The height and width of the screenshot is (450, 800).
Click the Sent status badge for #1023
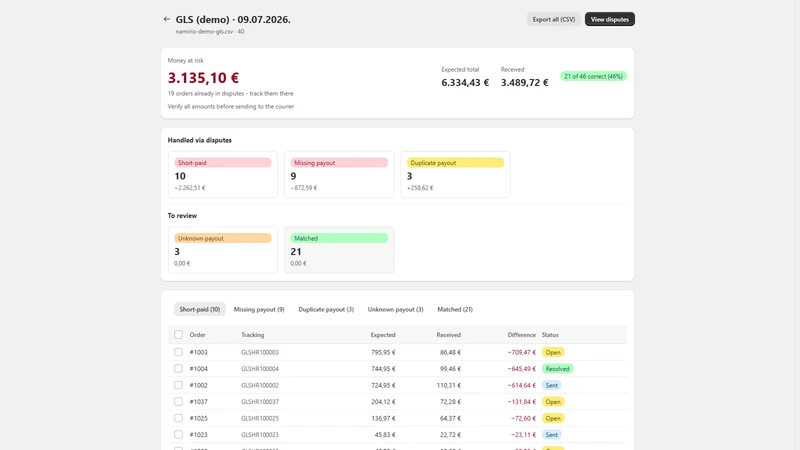552,435
